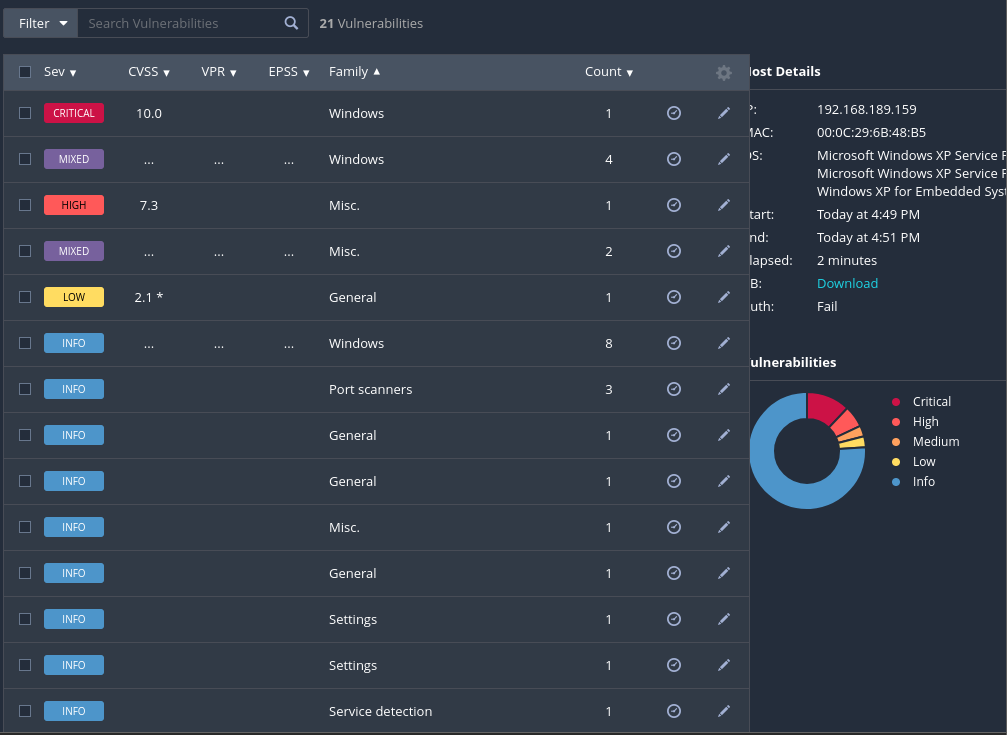
Task: Tick the HIGH Misc. row checkbox
Action: (x=25, y=205)
